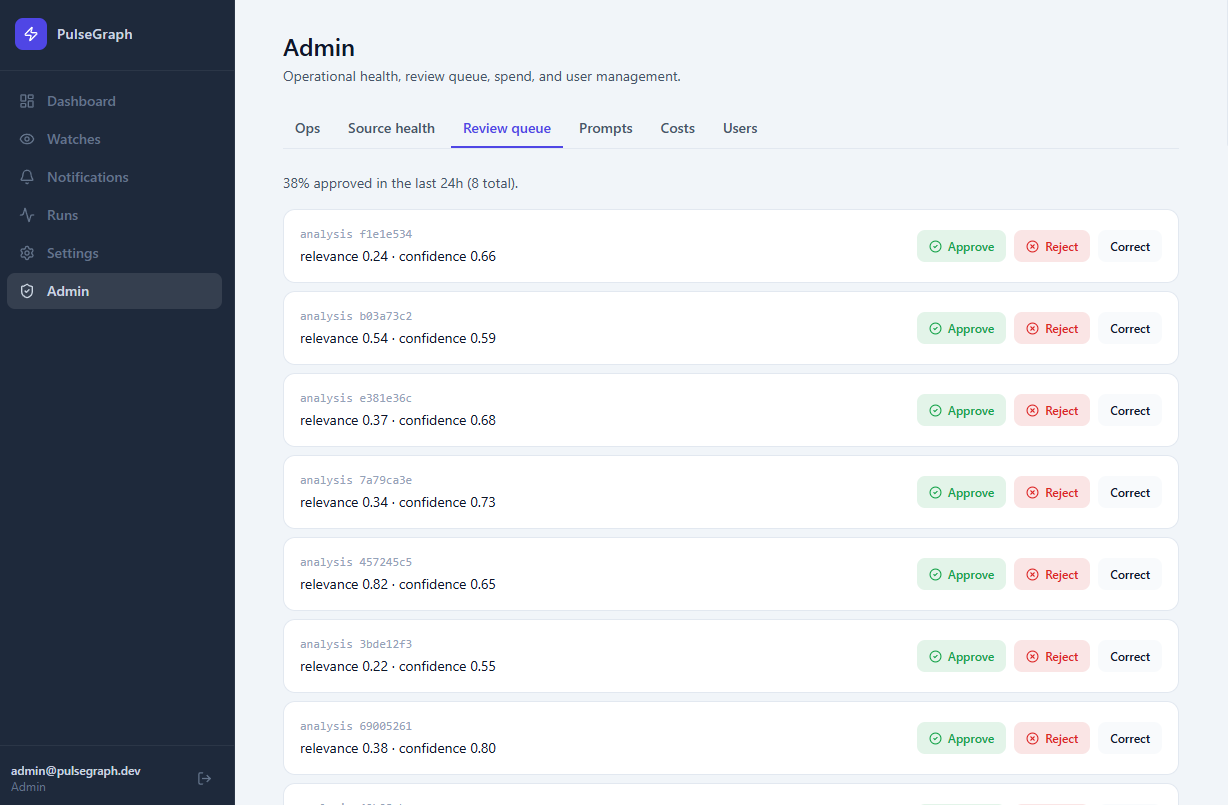Reject analysis f1e1e534
Viewport: 1228px width, 805px height.
pyautogui.click(x=1052, y=246)
